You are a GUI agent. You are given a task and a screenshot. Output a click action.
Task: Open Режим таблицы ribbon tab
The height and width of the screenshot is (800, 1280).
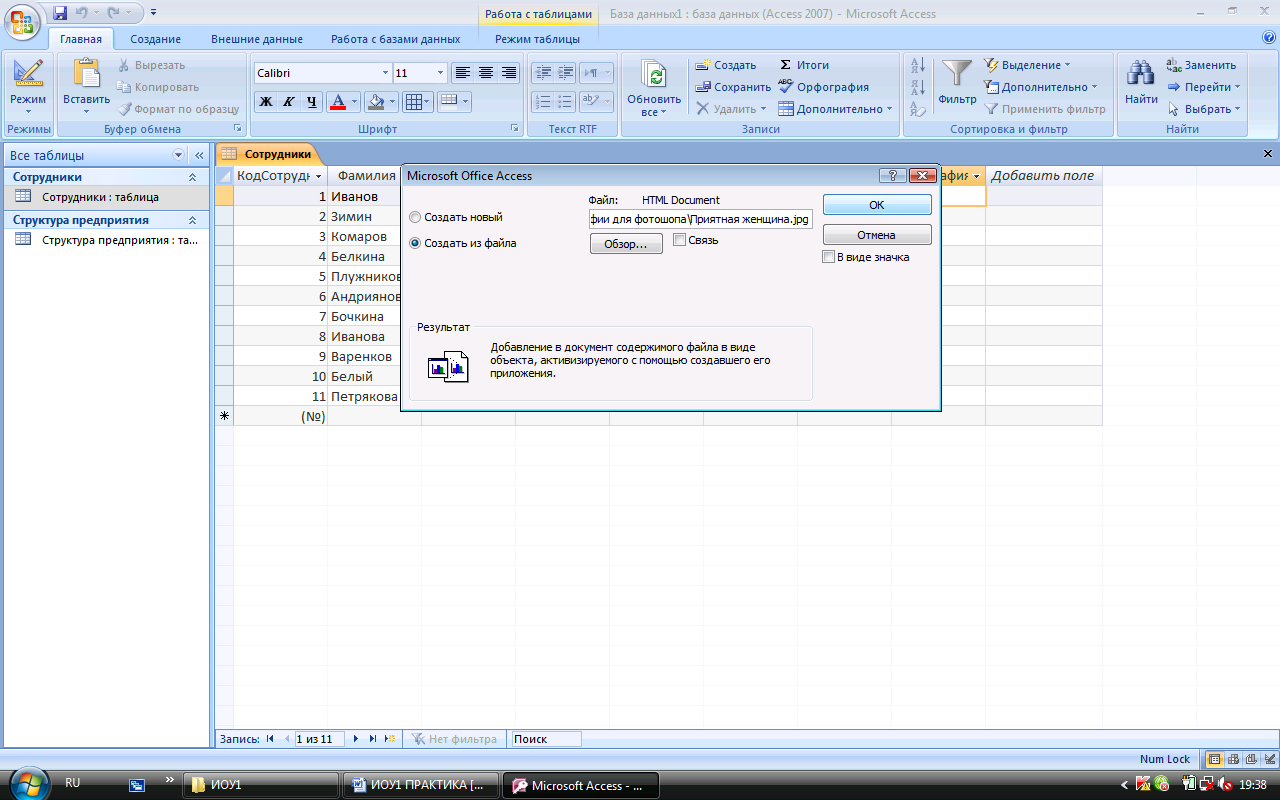pyautogui.click(x=538, y=39)
